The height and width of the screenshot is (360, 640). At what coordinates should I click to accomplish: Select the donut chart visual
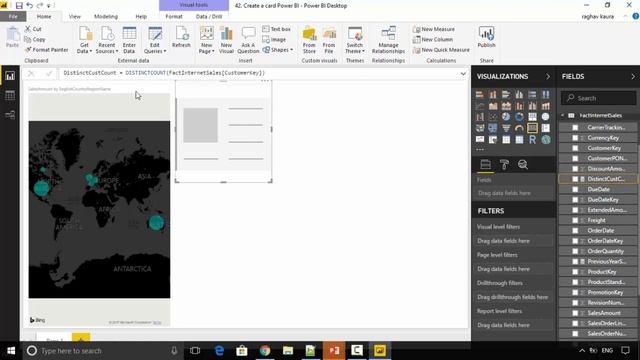click(x=519, y=117)
